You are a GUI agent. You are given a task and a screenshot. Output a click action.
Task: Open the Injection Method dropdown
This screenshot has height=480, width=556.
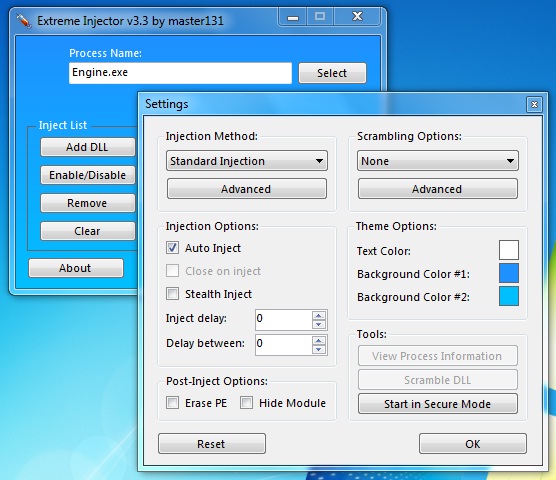click(247, 161)
